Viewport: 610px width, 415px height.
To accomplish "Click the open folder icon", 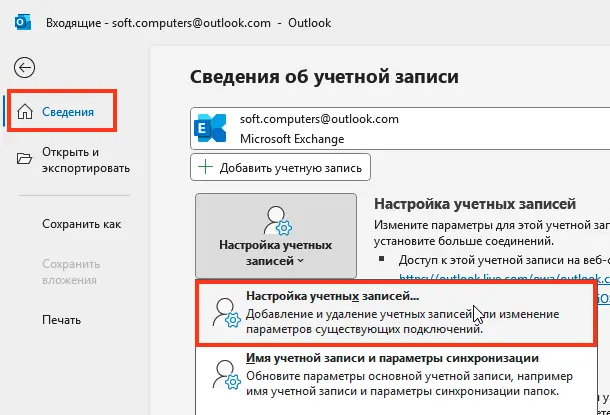I will (x=24, y=159).
